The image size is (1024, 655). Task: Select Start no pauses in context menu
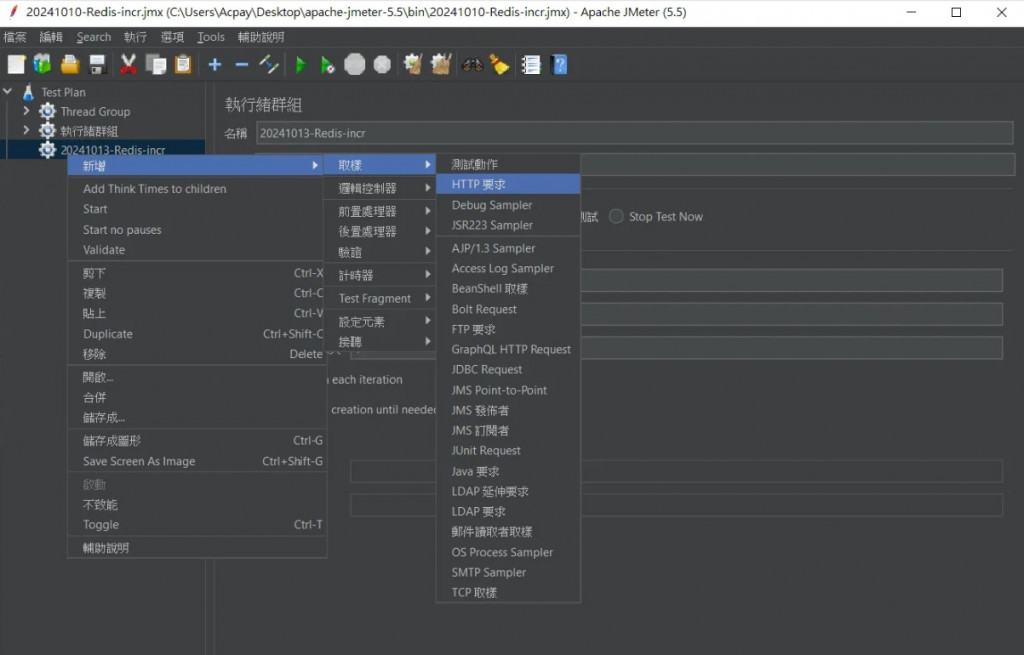197,229
